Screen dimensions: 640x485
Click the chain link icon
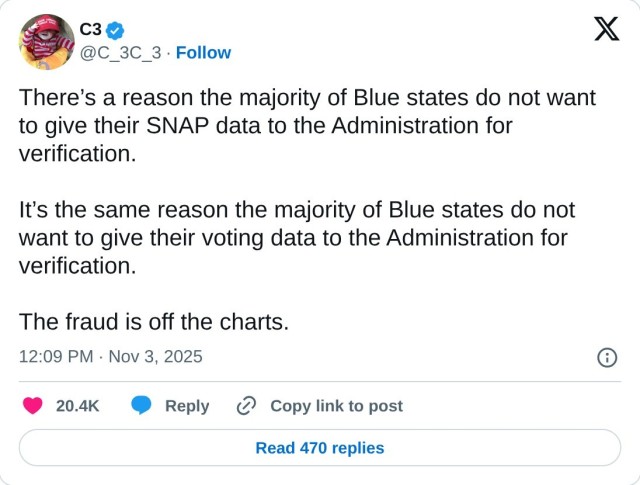point(246,405)
